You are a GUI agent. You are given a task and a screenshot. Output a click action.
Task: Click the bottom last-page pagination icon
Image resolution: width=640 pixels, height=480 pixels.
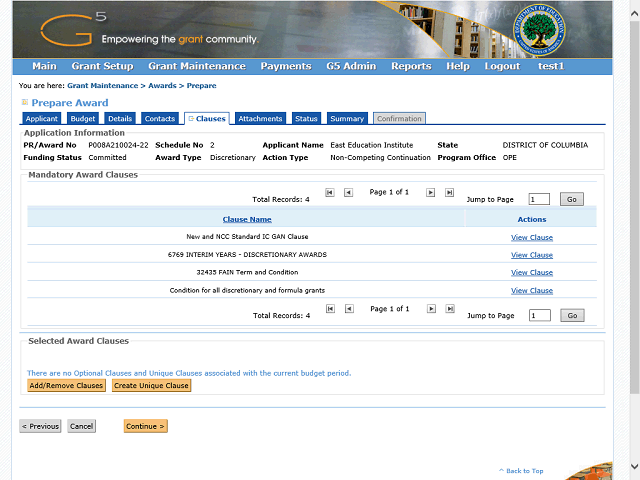point(449,309)
